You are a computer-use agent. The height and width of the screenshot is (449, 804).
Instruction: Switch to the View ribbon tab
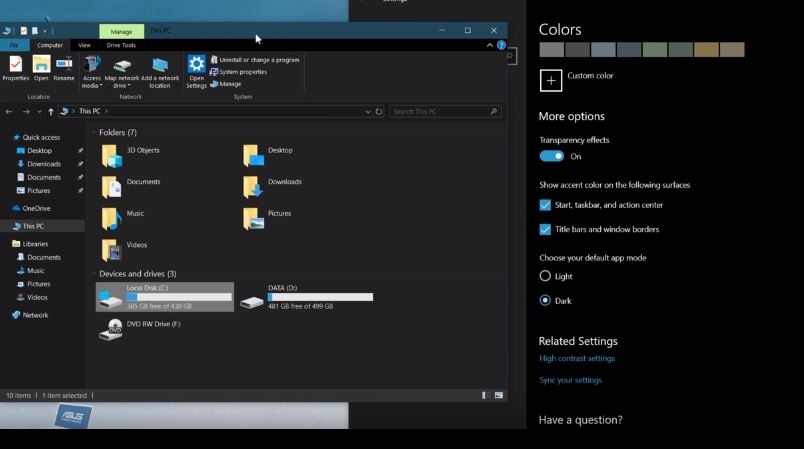click(85, 45)
